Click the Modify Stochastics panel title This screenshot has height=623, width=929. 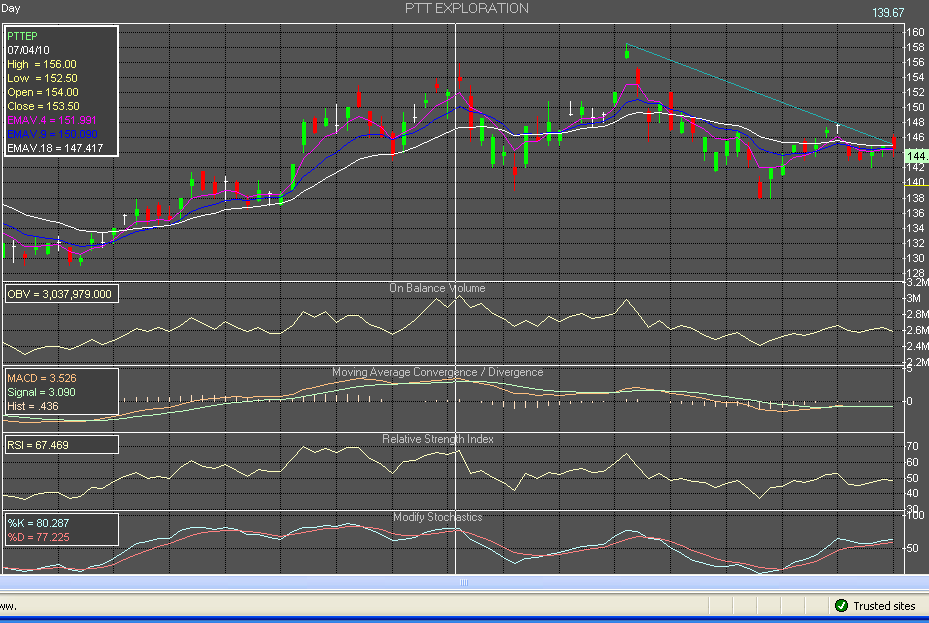point(438,517)
